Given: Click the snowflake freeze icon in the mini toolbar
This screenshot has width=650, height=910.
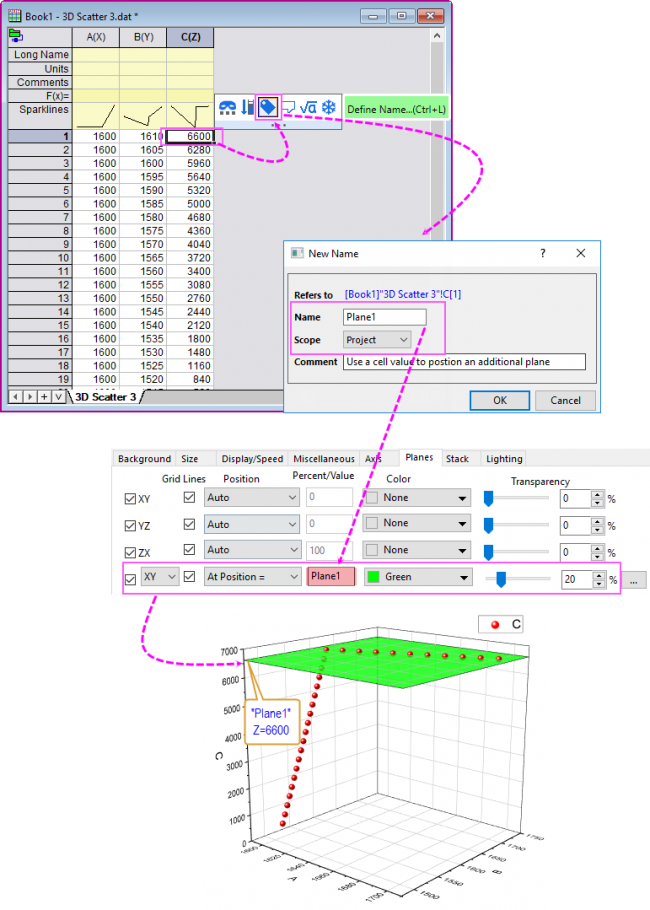Looking at the screenshot, I should (329, 107).
